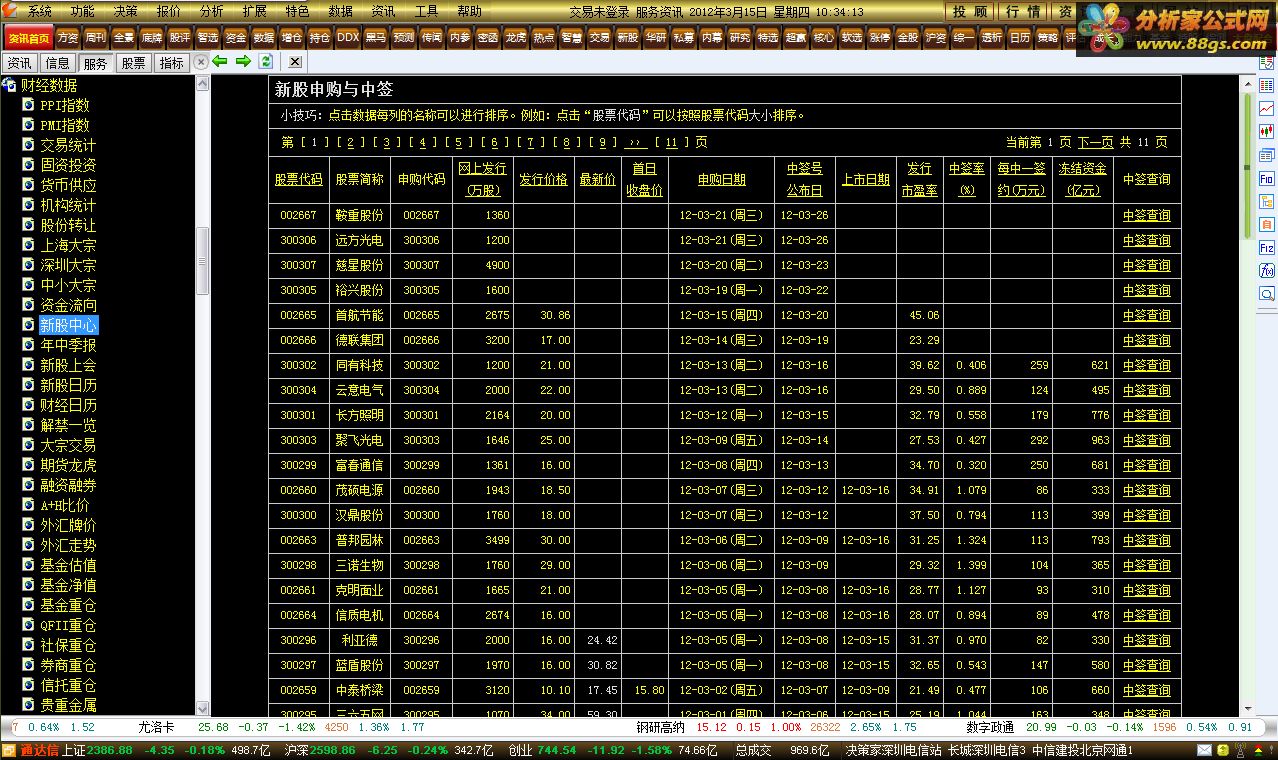Screen dimensions: 1278x760
Task: Refresh the page with the green refresh icon
Action: [x=266, y=62]
